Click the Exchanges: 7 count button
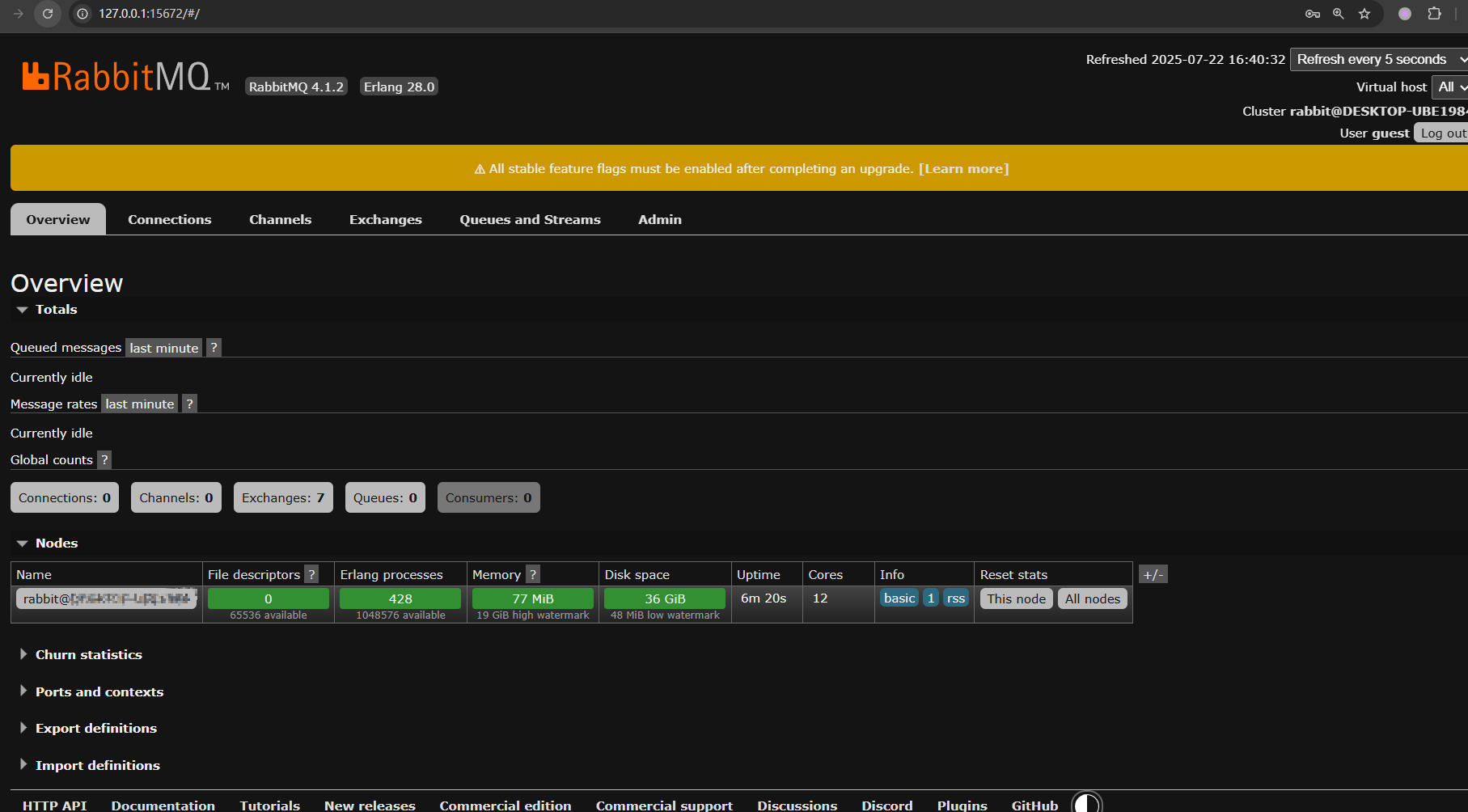 (x=283, y=497)
